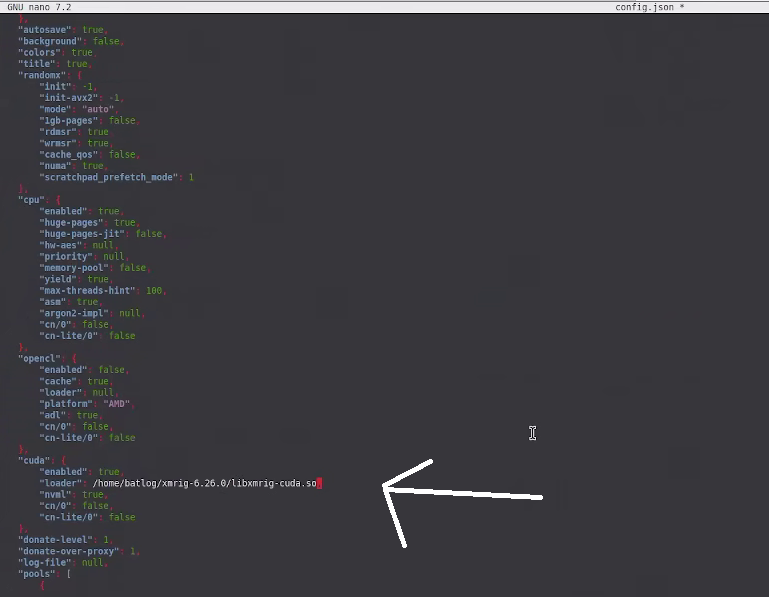The width and height of the screenshot is (769, 597).
Task: Click the false value of opencl "enabled"
Action: 111,370
